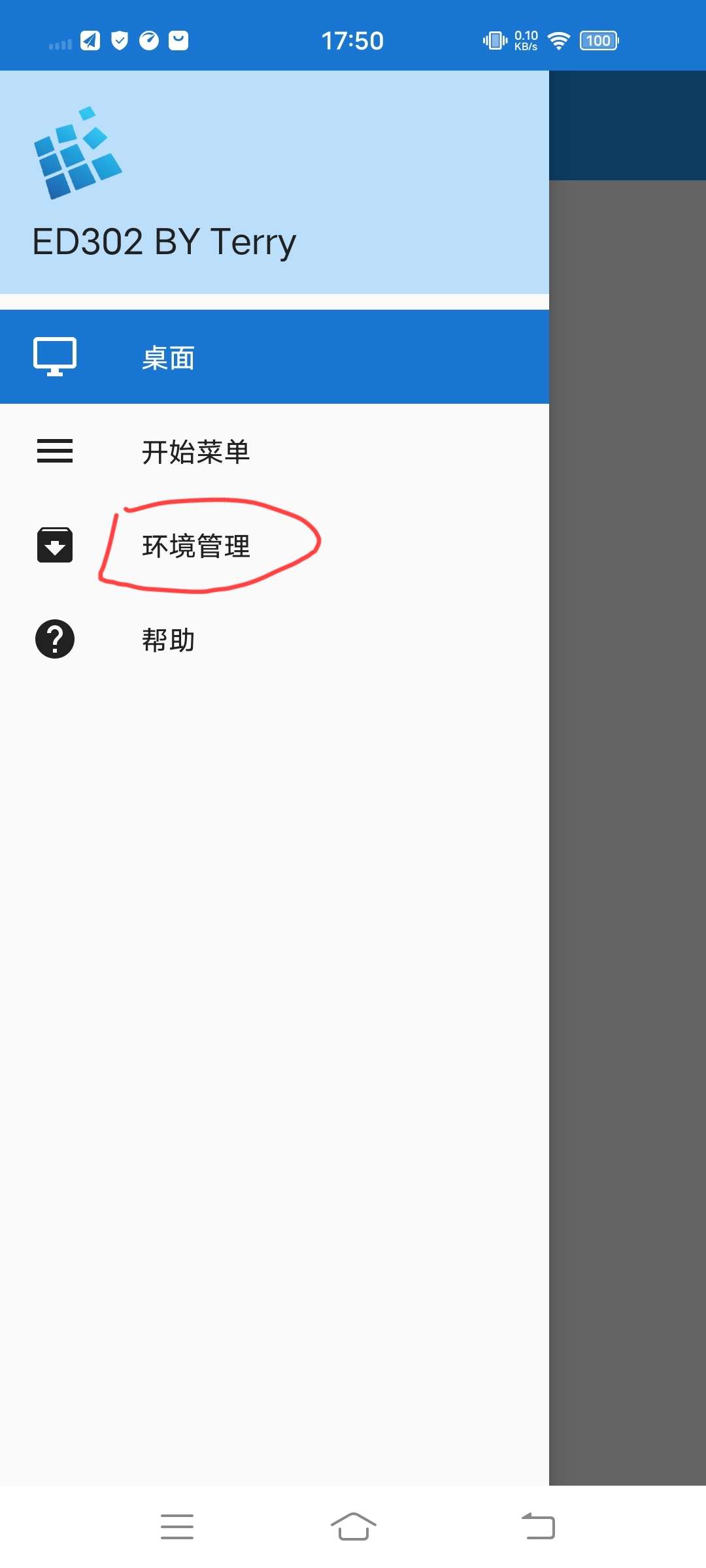Tap the Wi-Fi status icon
The image size is (706, 1568).
(x=559, y=41)
